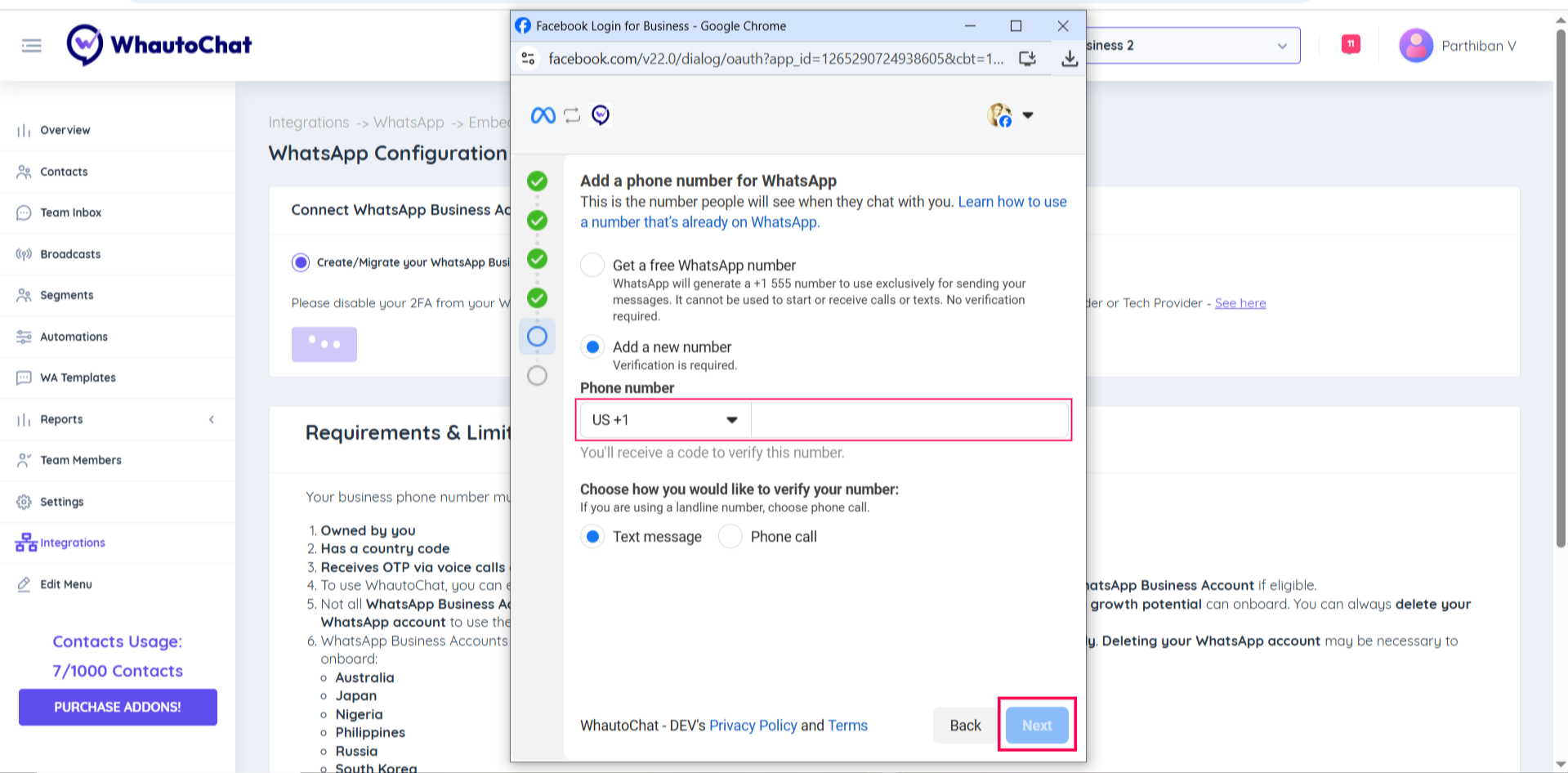
Task: Open the Privacy Policy link
Action: click(753, 726)
